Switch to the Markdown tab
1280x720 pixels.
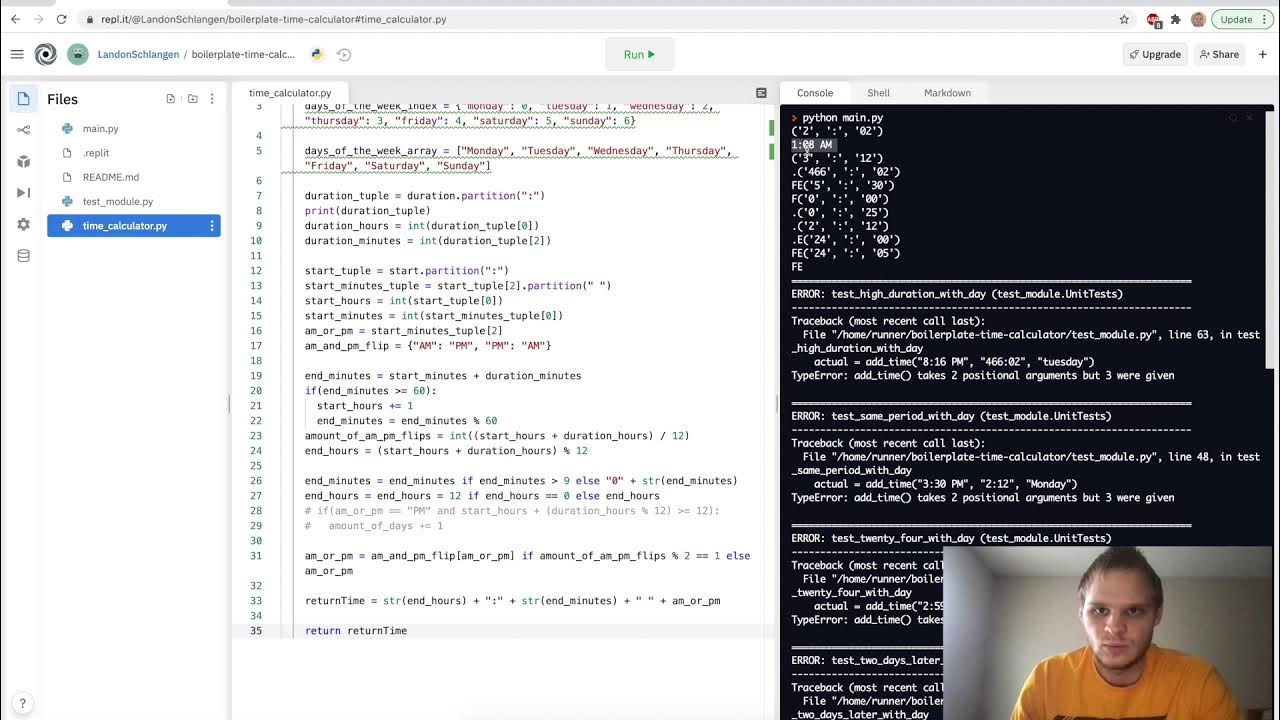pyautogui.click(x=947, y=92)
